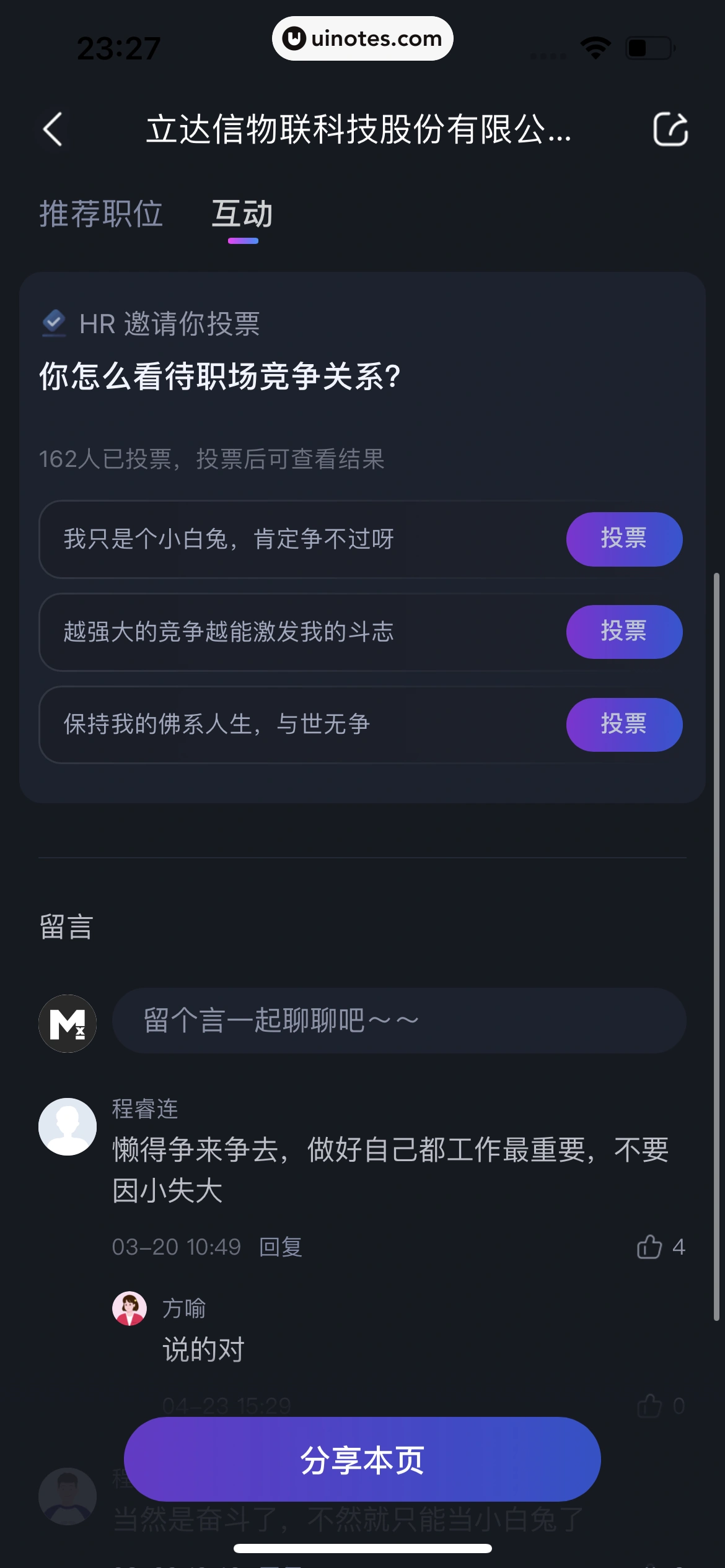Viewport: 725px width, 1568px height.
Task: Open 程睿连's profile avatar
Action: 68,1126
